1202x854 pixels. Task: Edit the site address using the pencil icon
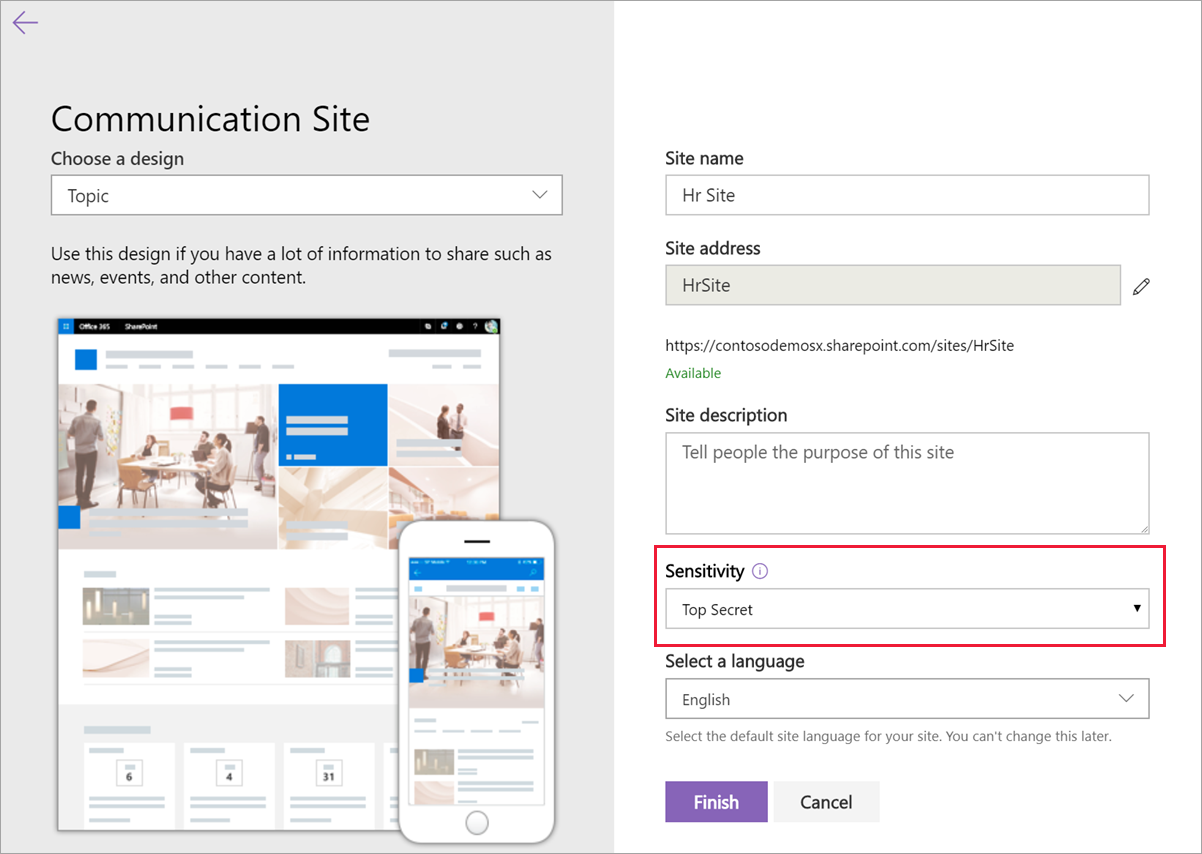pyautogui.click(x=1141, y=286)
